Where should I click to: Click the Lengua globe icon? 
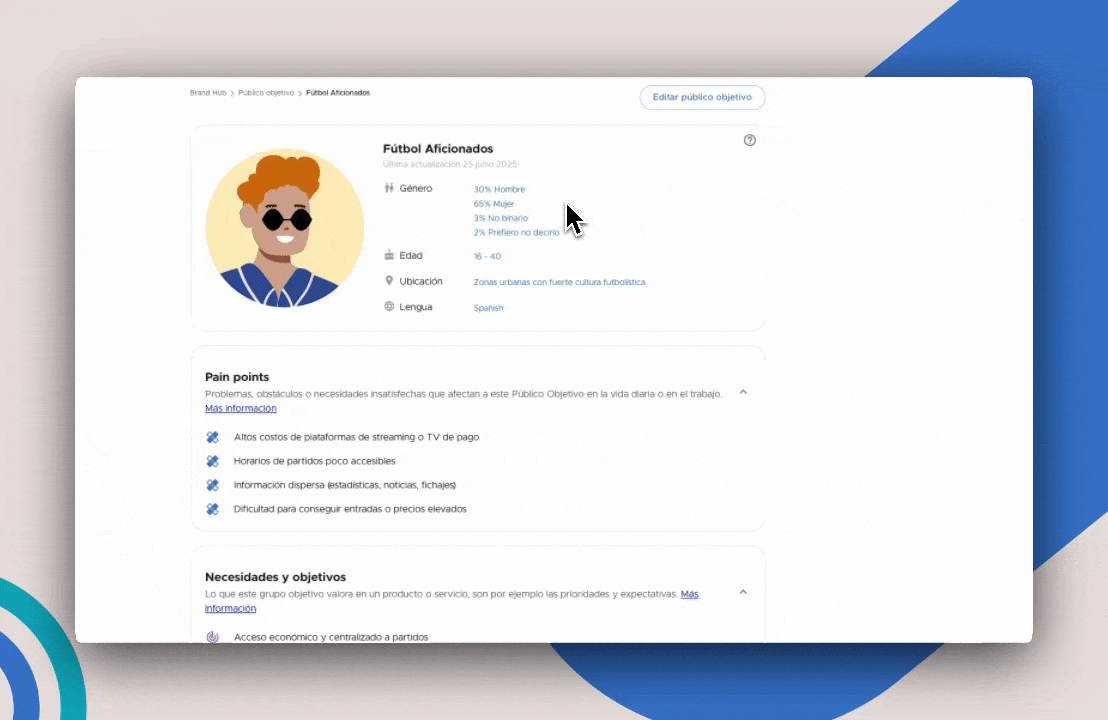(389, 306)
